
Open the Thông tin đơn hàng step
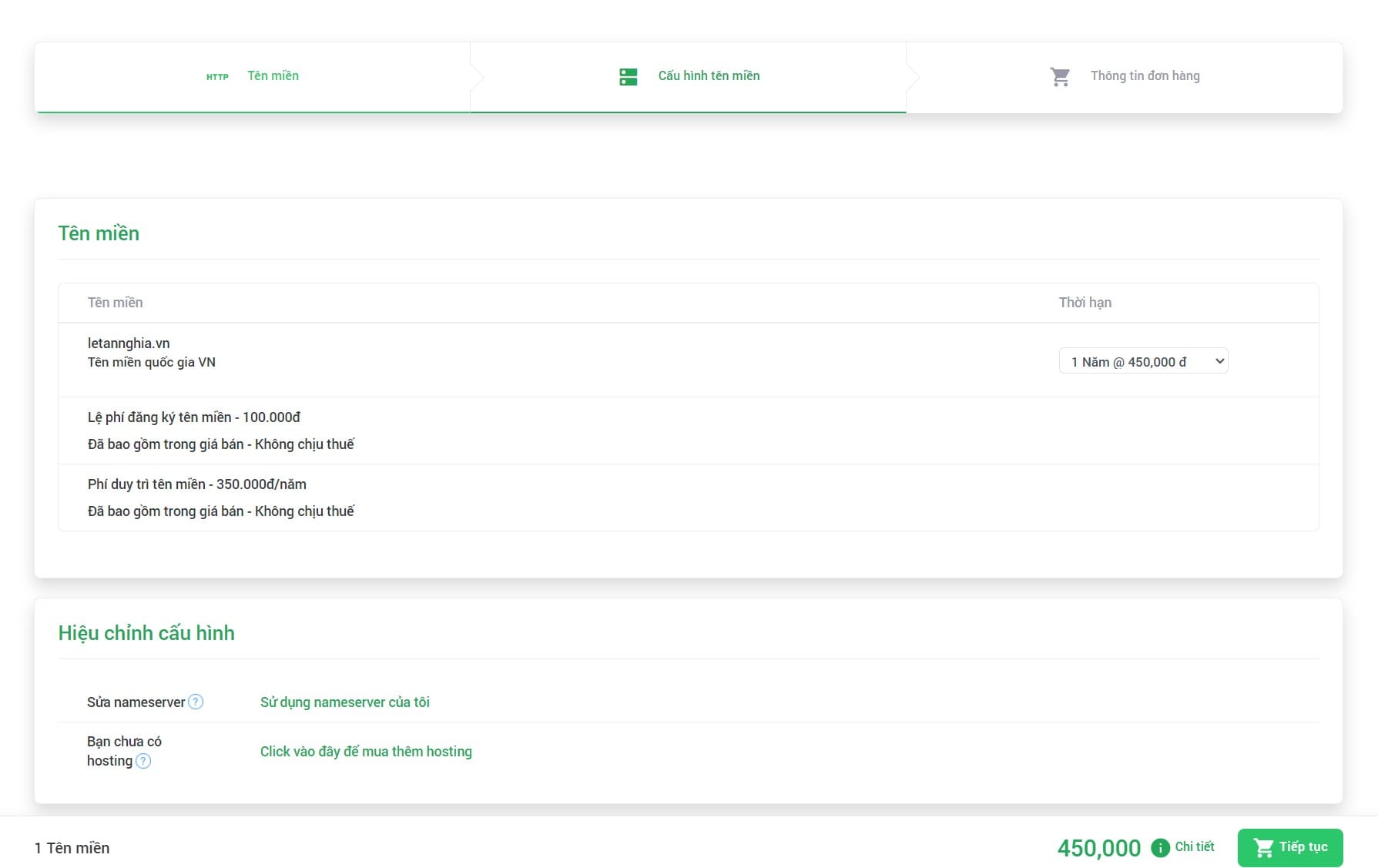point(1145,75)
